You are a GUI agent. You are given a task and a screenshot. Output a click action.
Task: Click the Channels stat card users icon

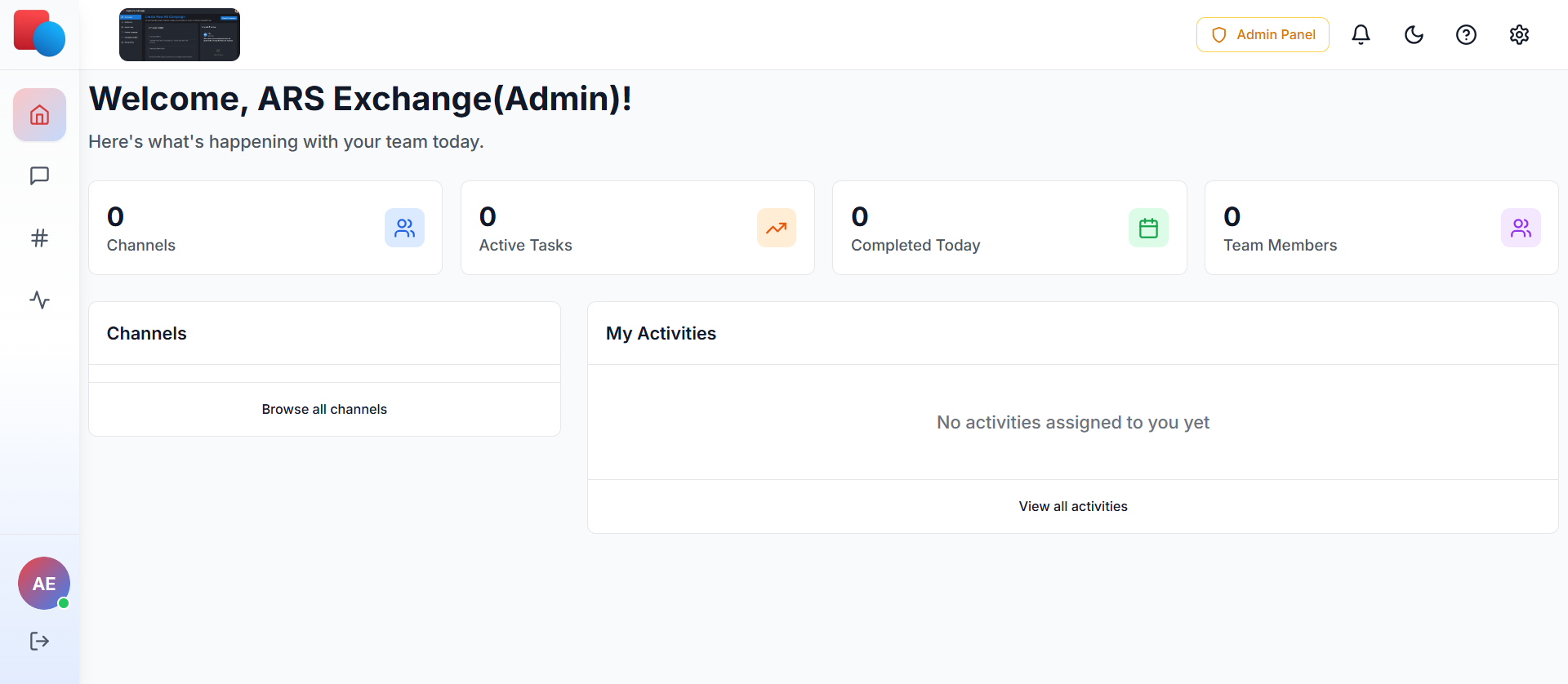pos(404,228)
